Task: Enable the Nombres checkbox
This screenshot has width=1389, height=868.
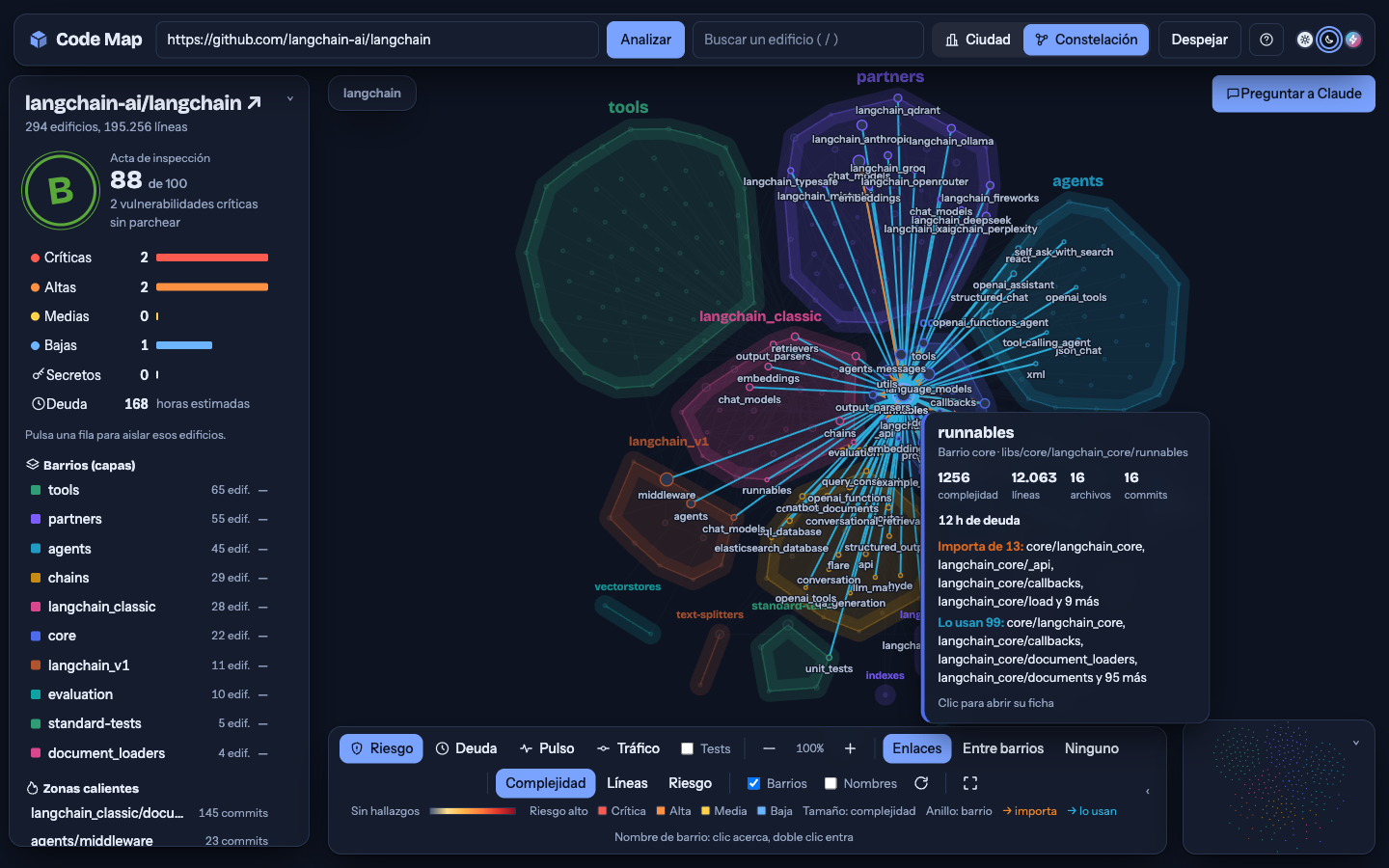Action: (831, 783)
